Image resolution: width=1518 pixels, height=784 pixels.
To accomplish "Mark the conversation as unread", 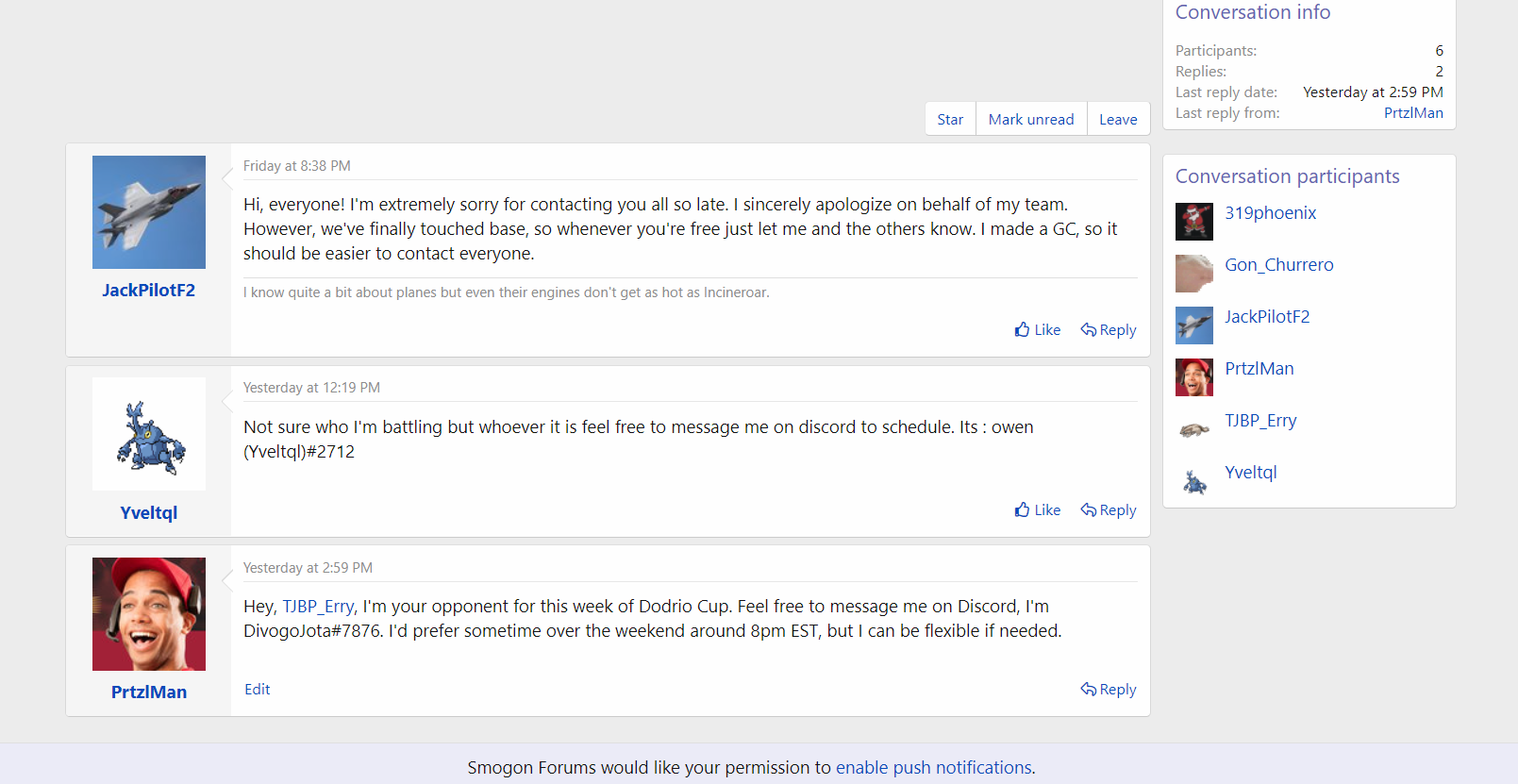I will (x=1030, y=120).
